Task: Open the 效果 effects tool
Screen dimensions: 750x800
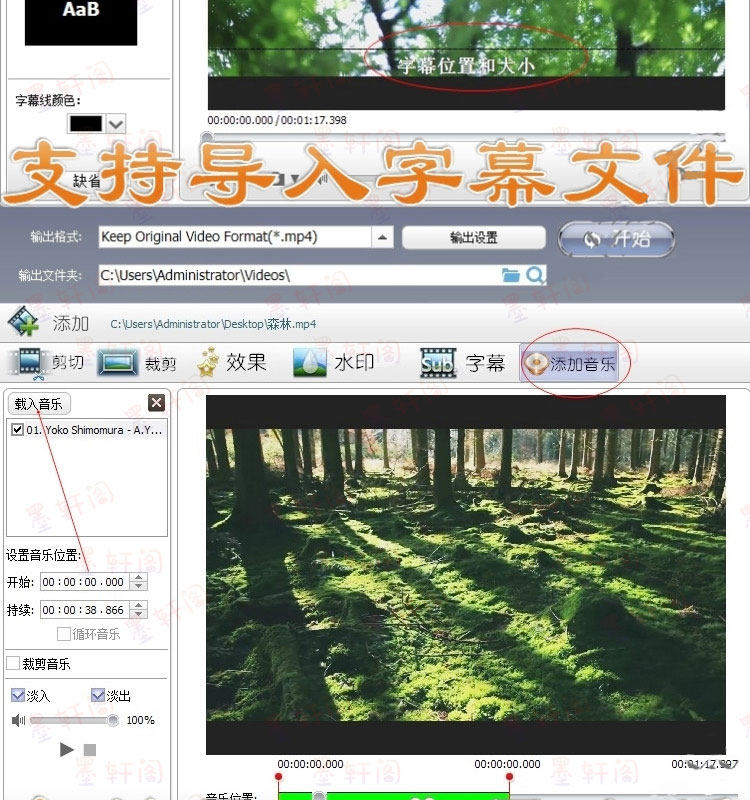Action: point(232,363)
